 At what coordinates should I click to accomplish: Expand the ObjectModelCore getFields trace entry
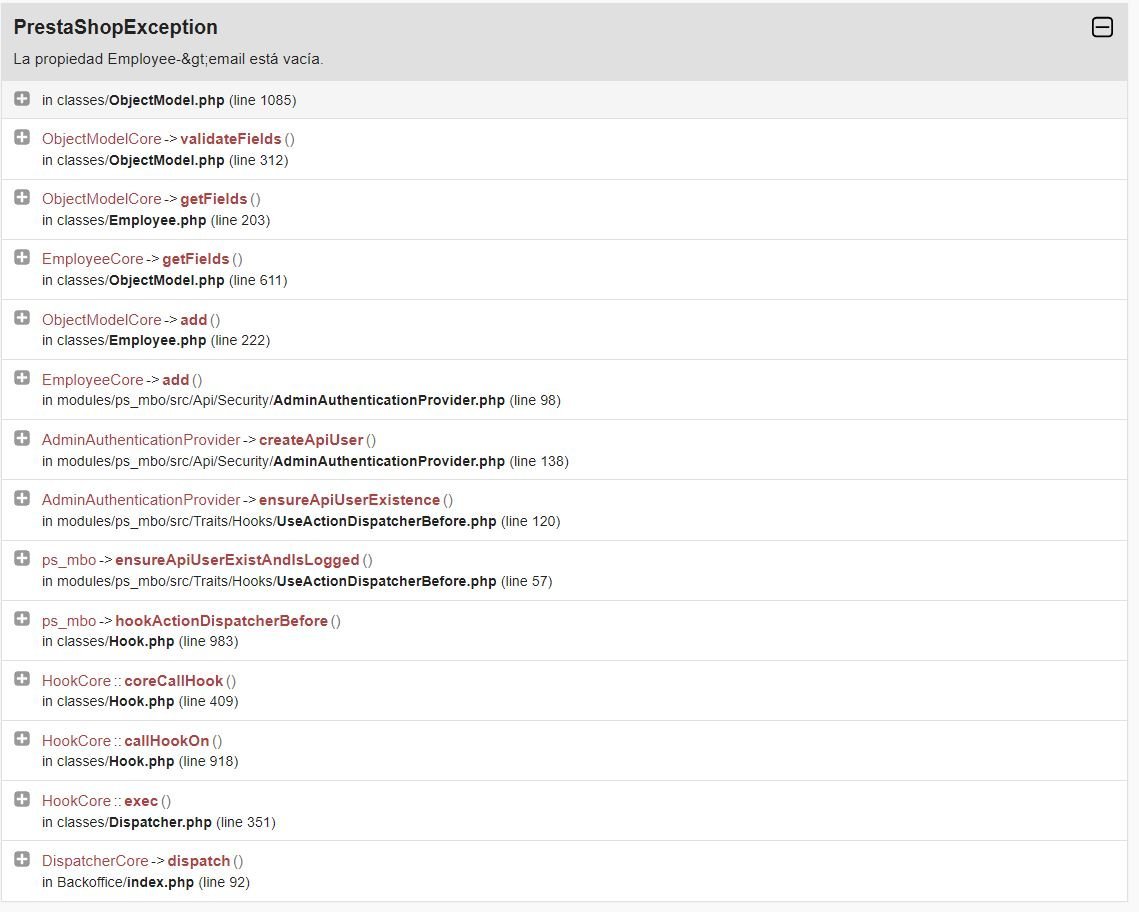(22, 198)
